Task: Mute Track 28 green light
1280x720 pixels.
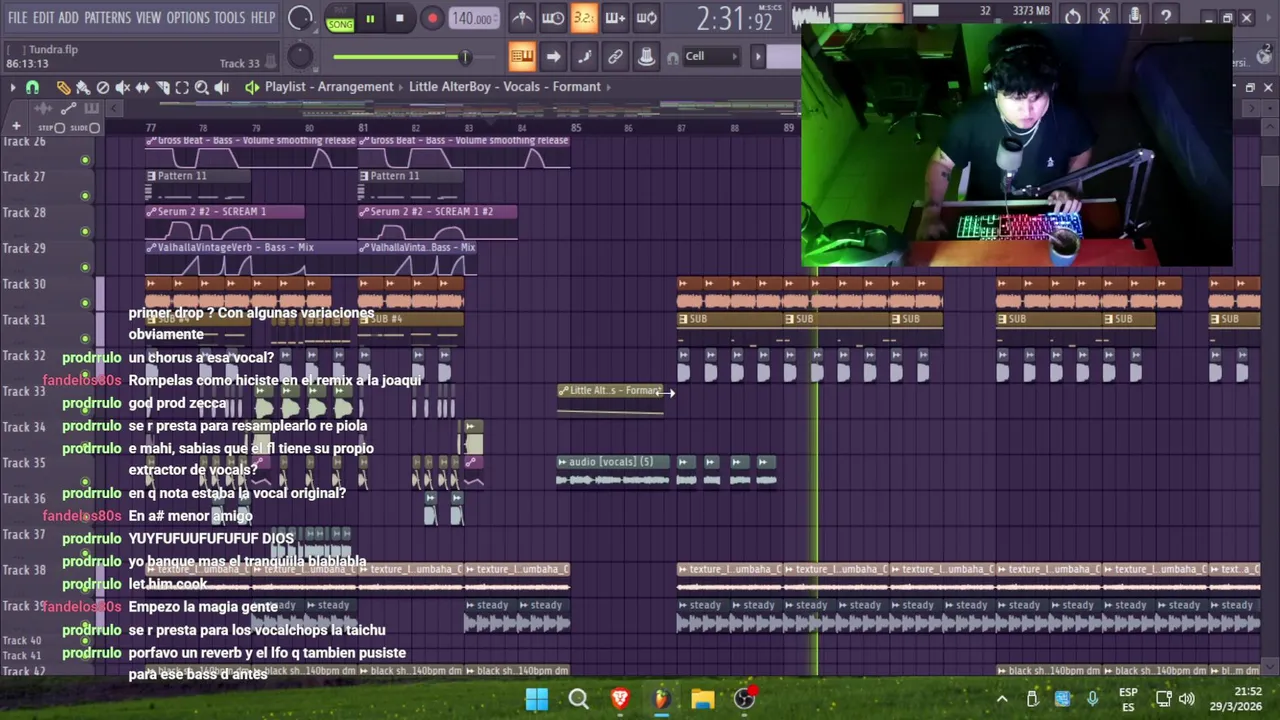Action: [85, 231]
